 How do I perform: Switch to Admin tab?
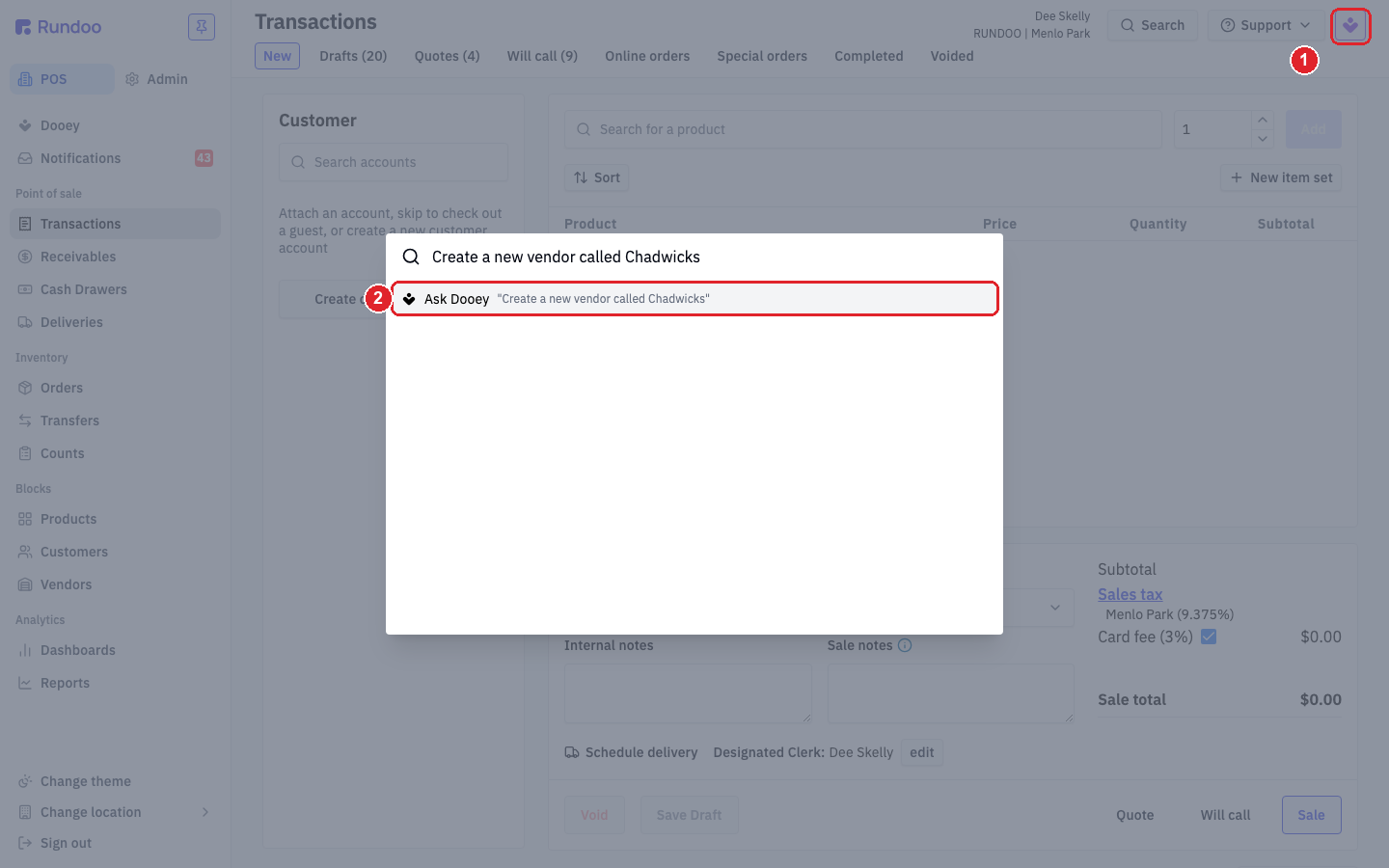pos(157,79)
